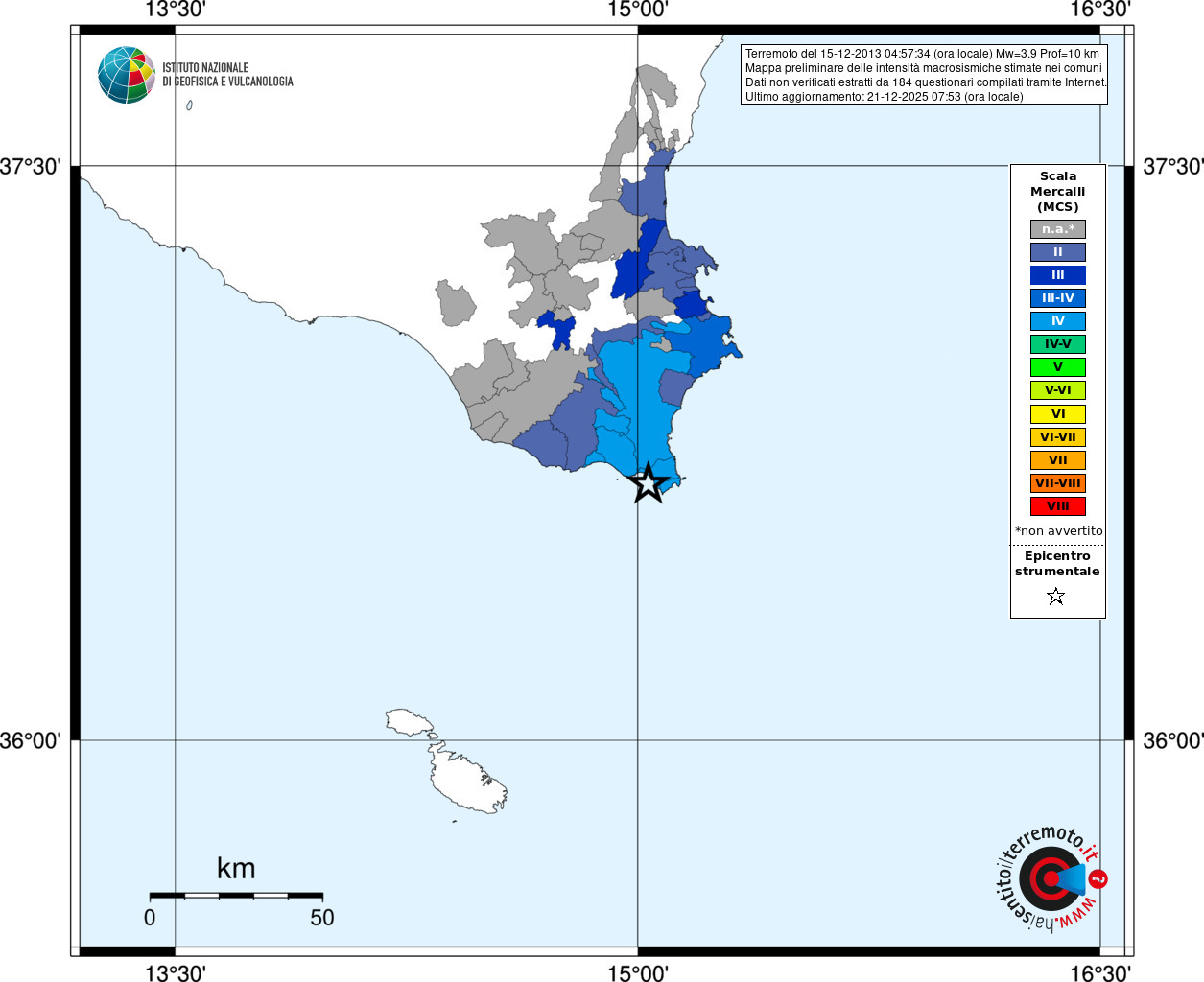This screenshot has height=982, width=1204.
Task: Click the INGV globe logo
Action: tap(127, 75)
